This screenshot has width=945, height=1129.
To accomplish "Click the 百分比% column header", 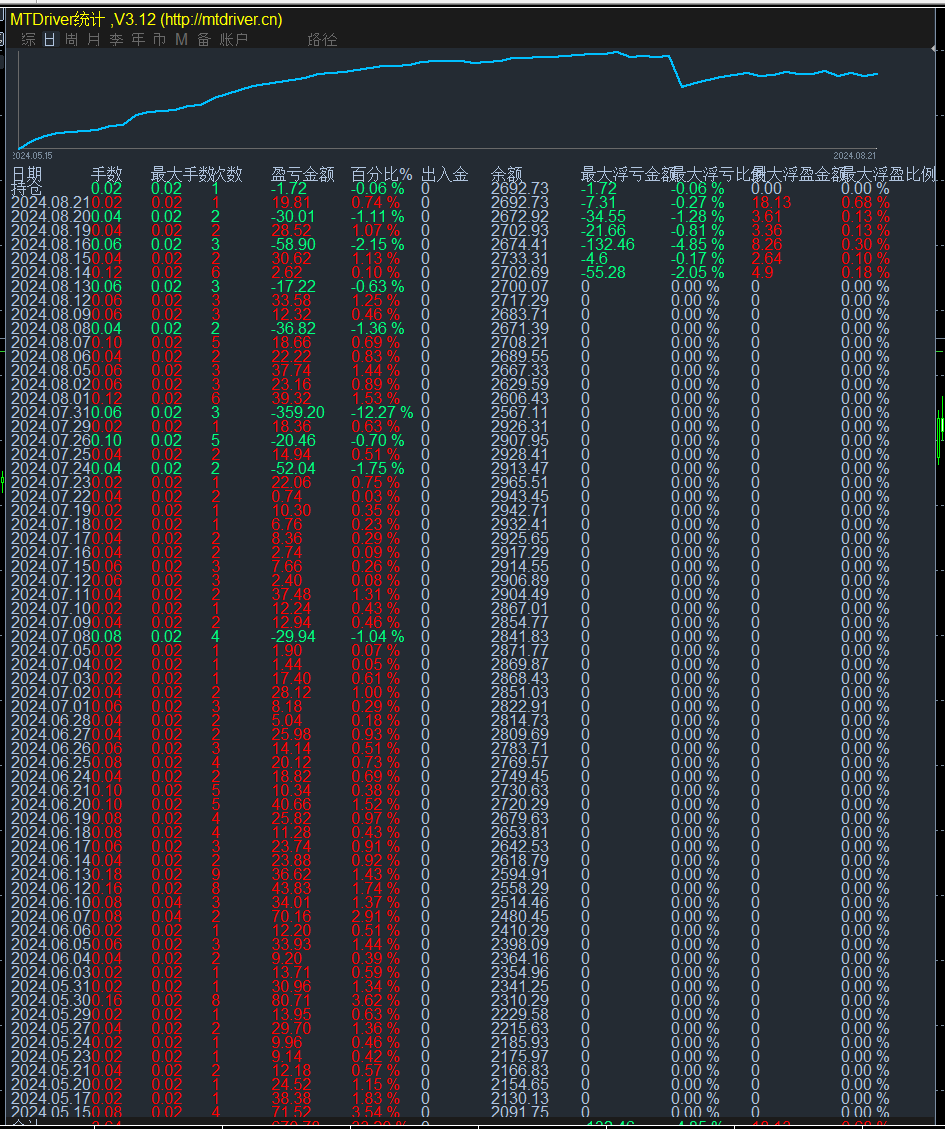I will pyautogui.click(x=381, y=174).
